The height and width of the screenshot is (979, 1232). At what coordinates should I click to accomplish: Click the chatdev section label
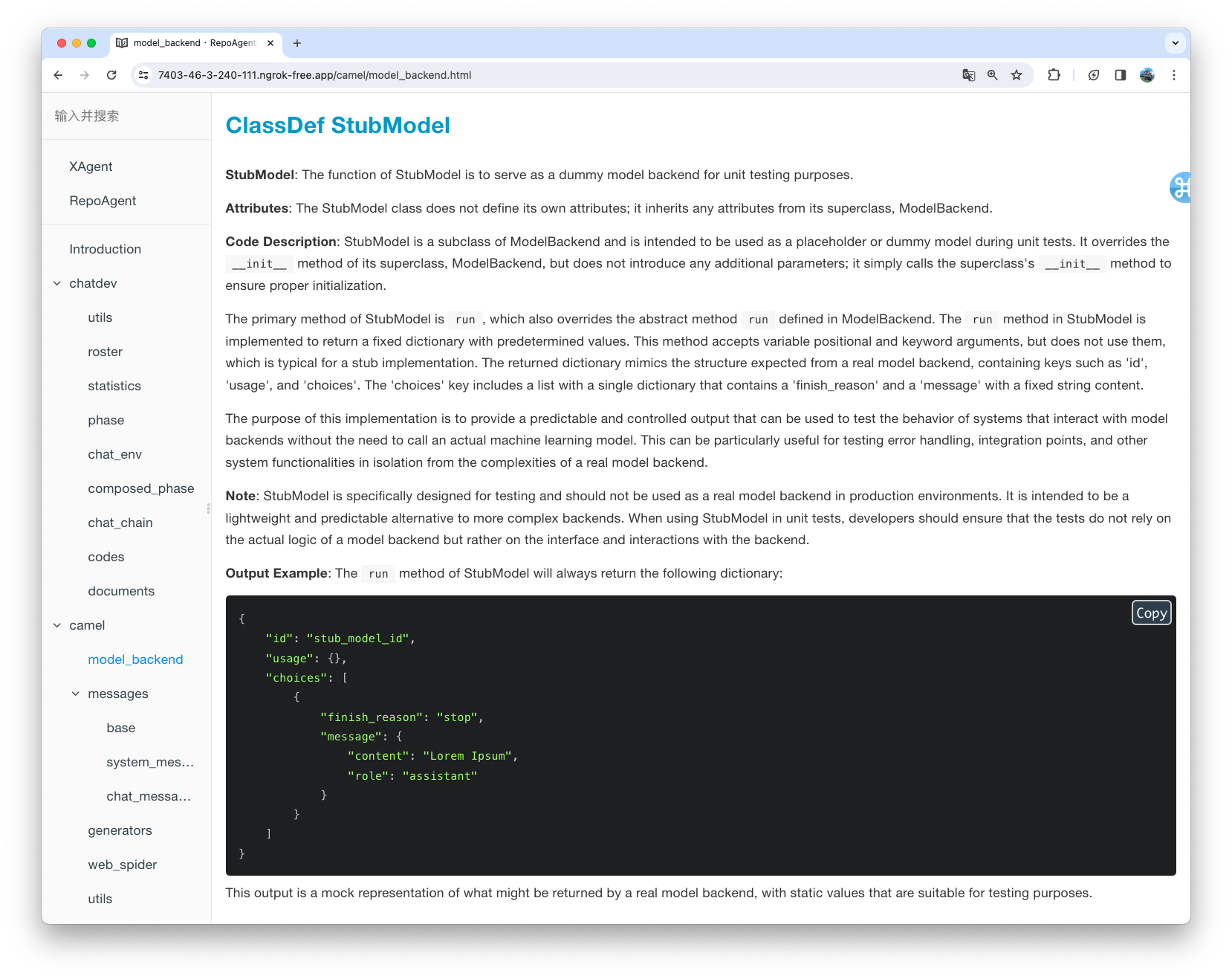coord(93,283)
